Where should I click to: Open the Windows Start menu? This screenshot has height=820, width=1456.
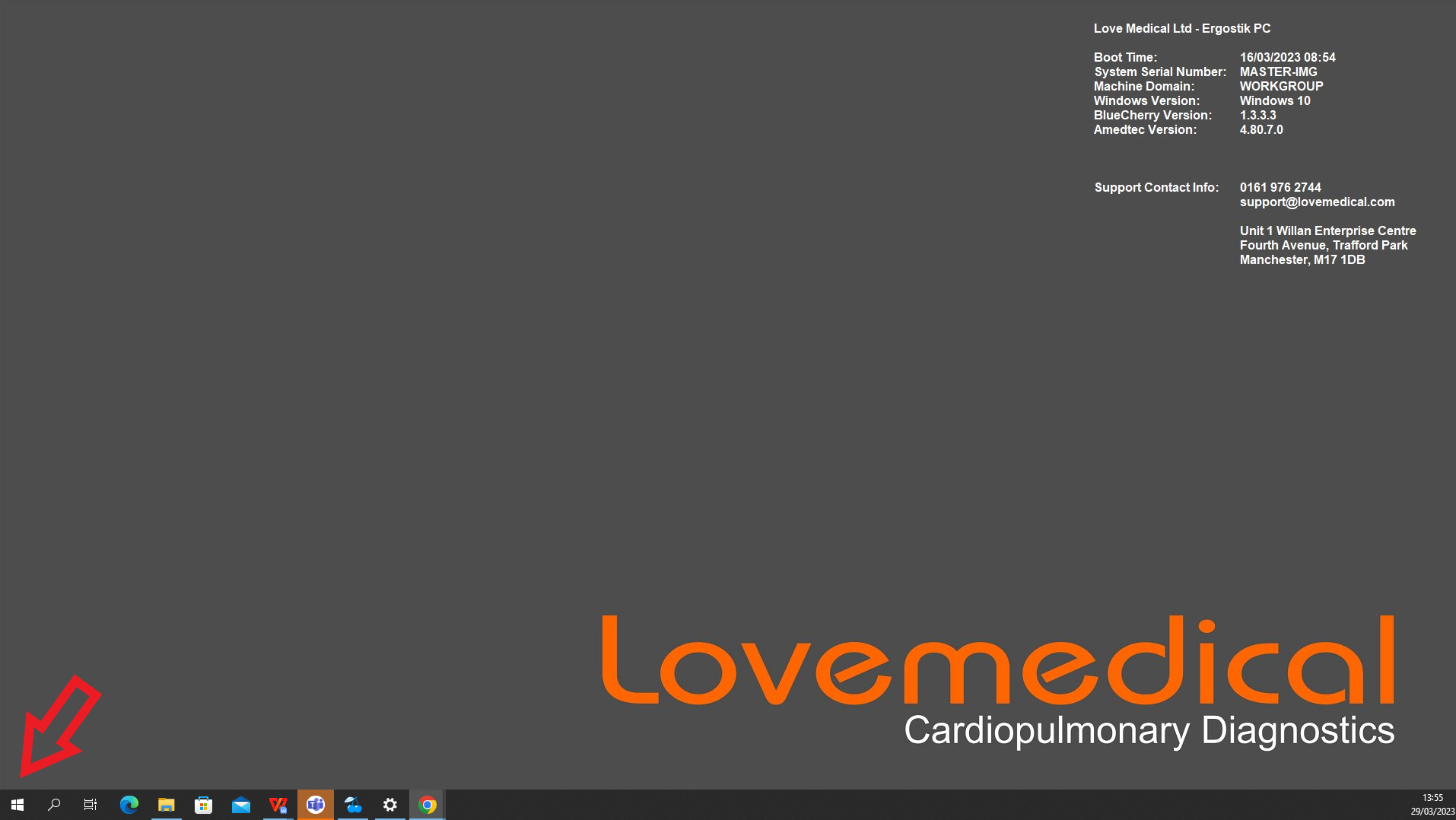coord(17,805)
